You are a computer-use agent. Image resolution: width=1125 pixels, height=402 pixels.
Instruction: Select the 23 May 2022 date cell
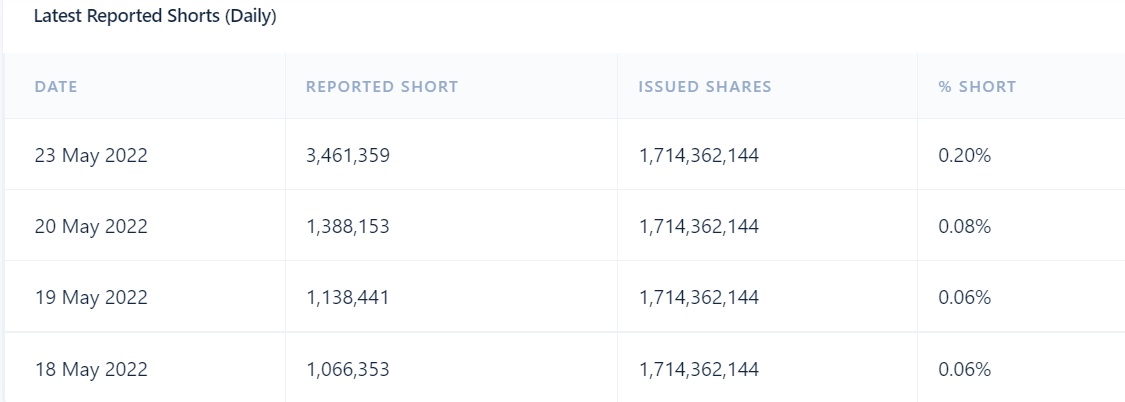pyautogui.click(x=91, y=156)
